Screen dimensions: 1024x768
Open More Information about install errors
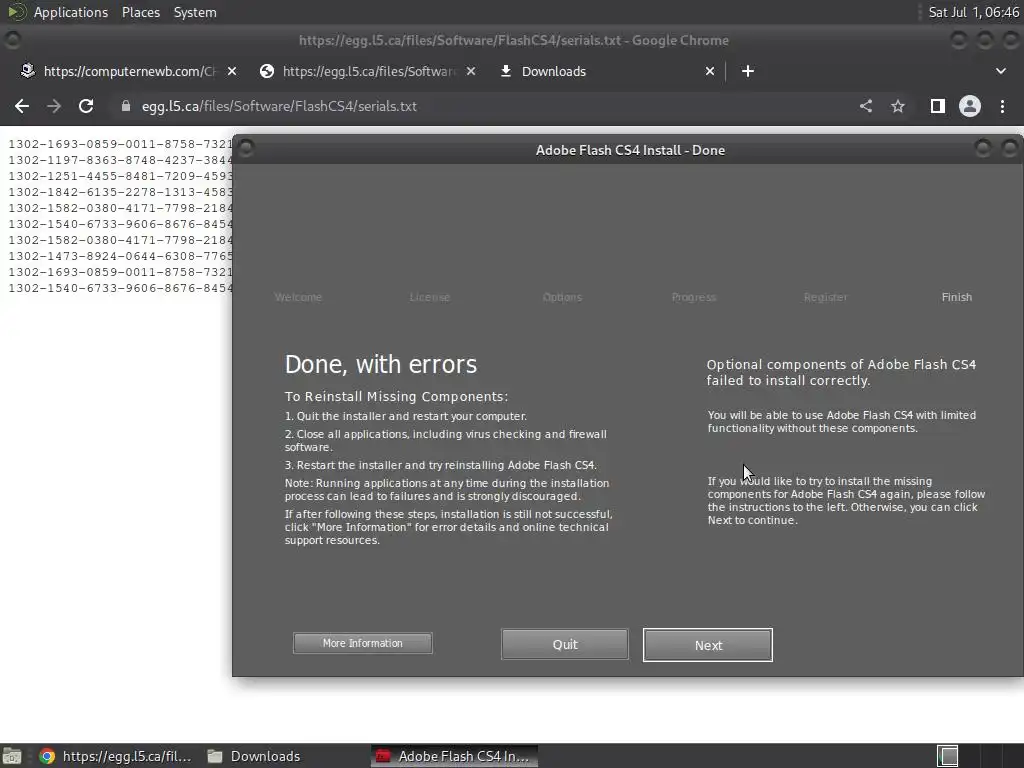362,643
